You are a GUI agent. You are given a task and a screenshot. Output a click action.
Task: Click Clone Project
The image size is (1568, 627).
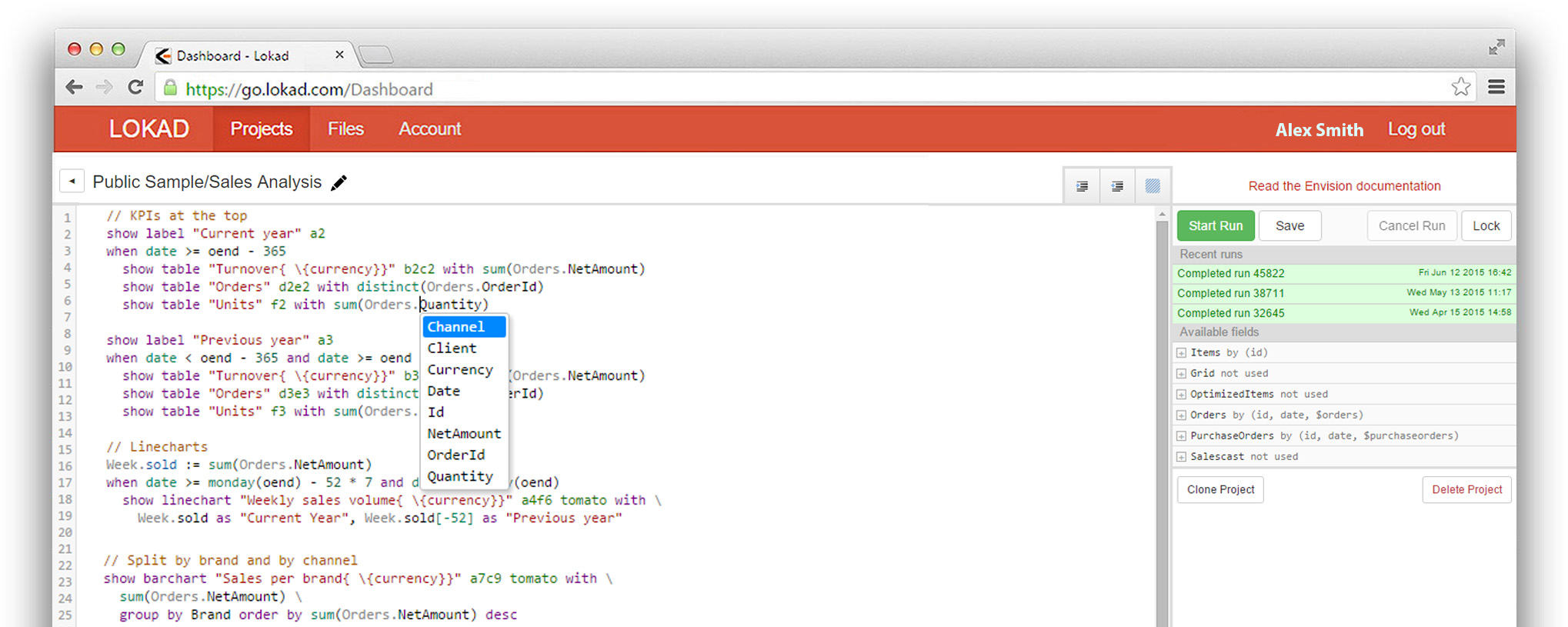click(x=1220, y=489)
